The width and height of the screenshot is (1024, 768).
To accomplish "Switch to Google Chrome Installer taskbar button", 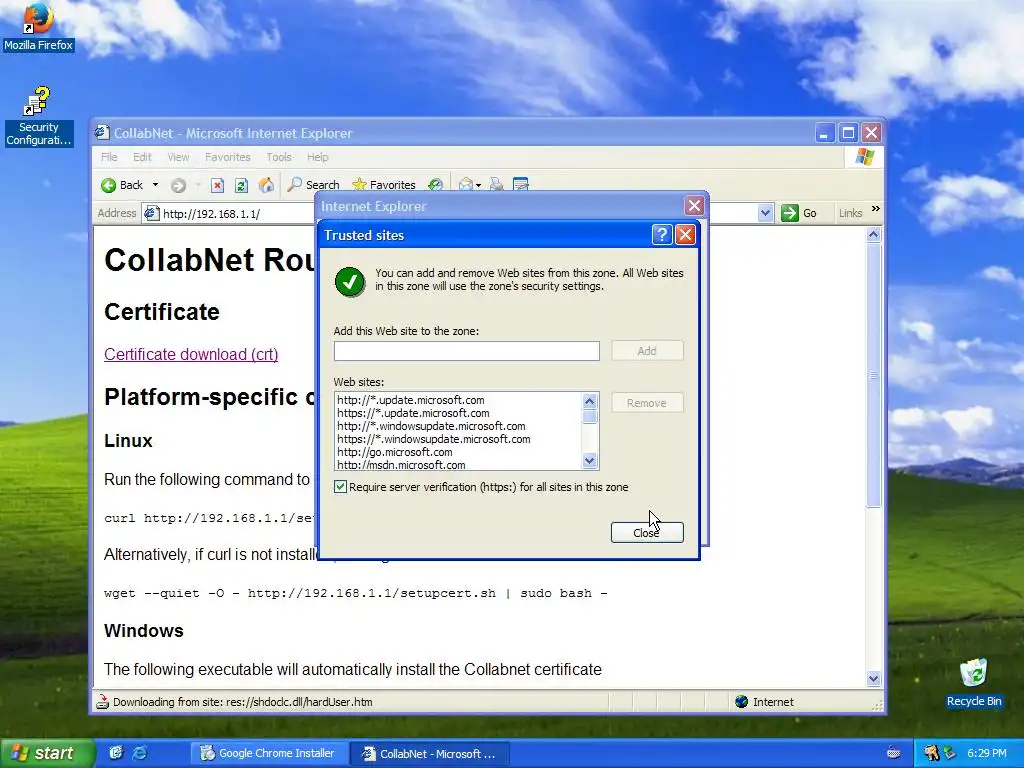I will click(x=268, y=753).
